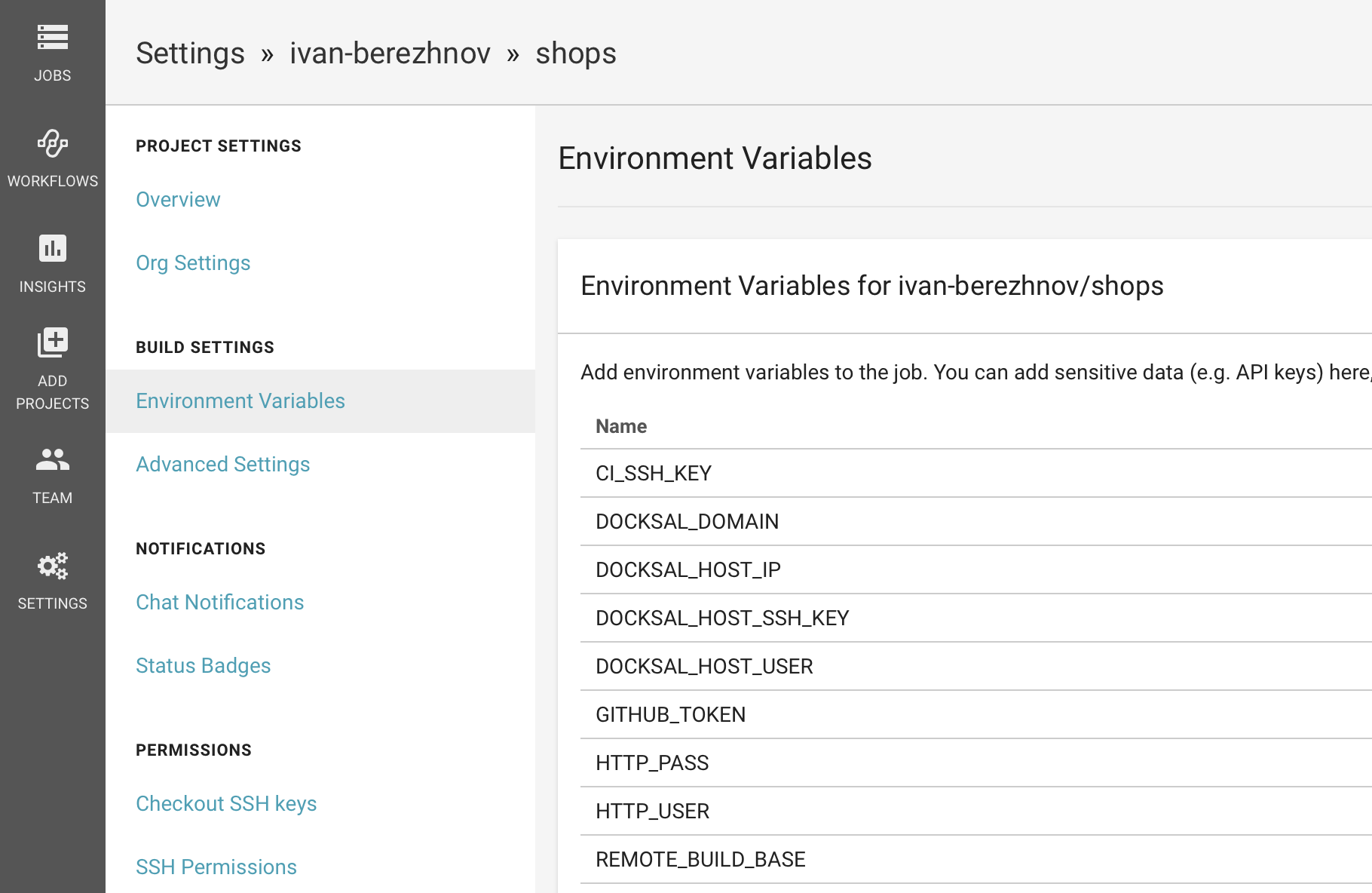Select Environment Variables in Build Settings
The image size is (1372, 893).
tap(240, 400)
